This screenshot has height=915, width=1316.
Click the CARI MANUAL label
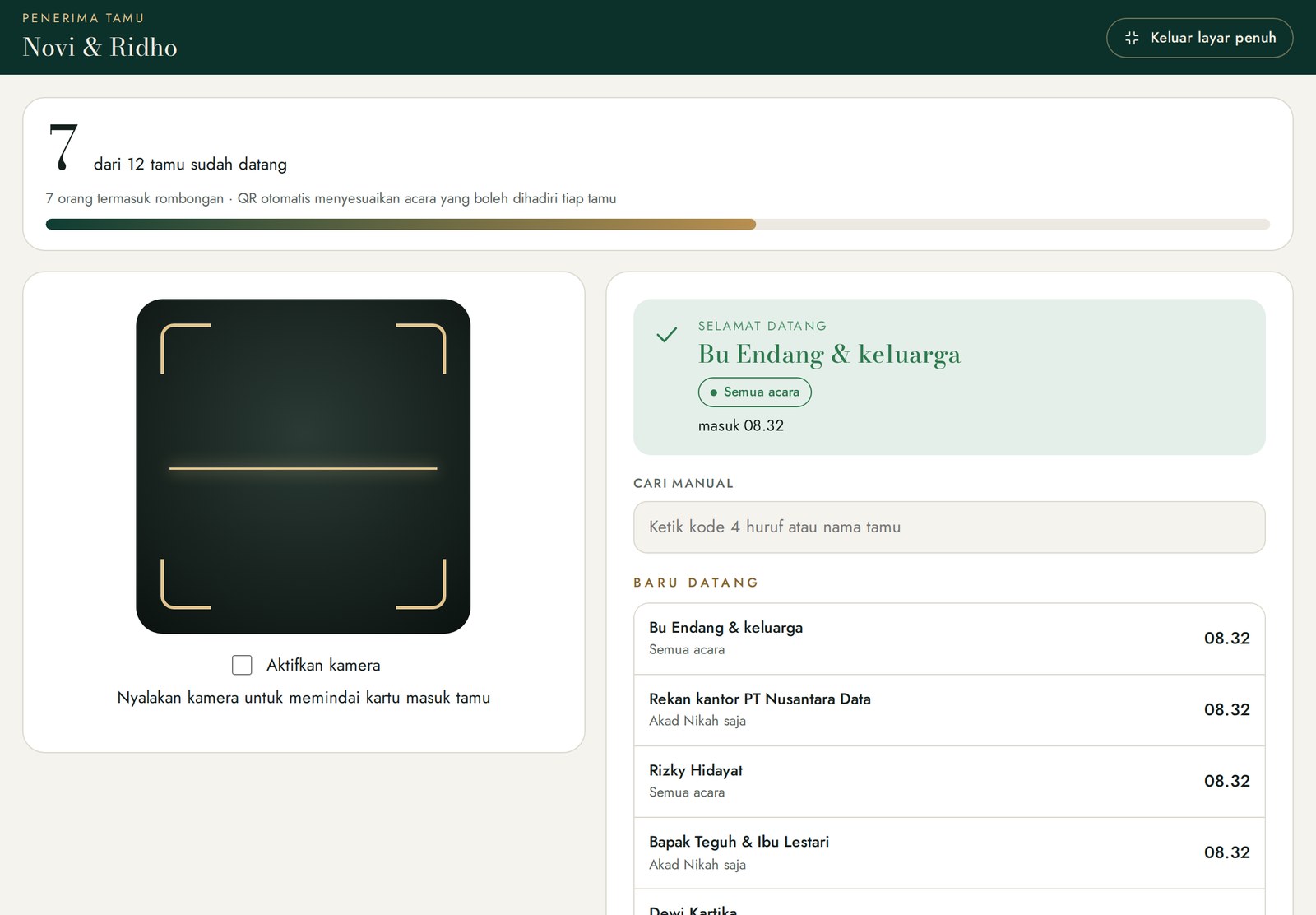point(683,483)
